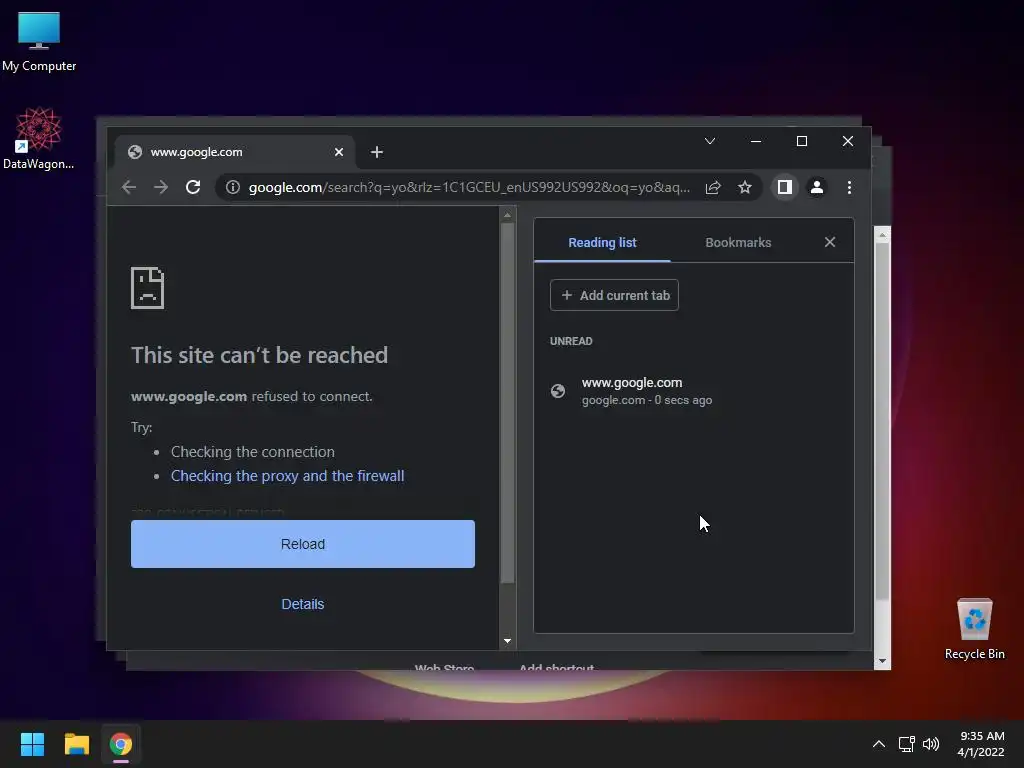Switch to the Reading list tab
The width and height of the screenshot is (1024, 768).
click(602, 242)
